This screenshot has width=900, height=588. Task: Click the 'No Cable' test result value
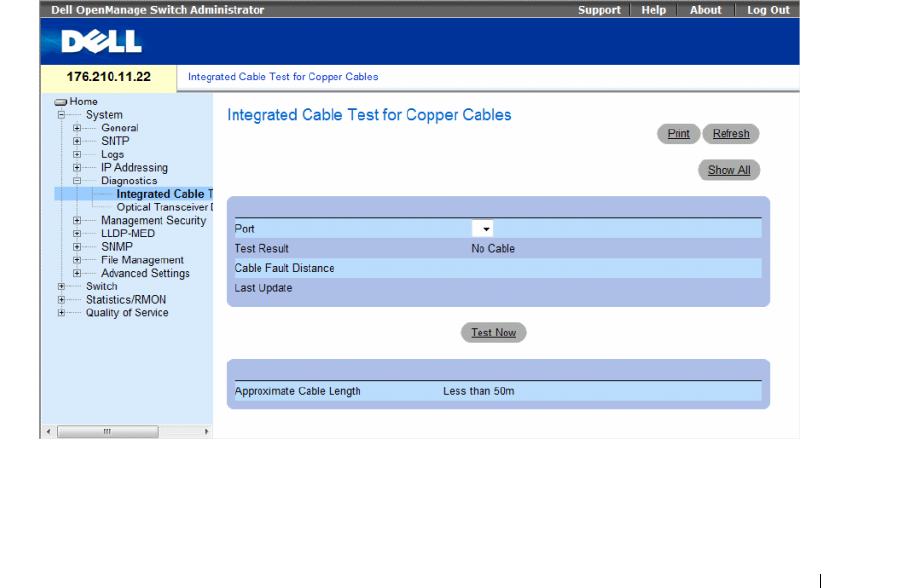pos(493,249)
